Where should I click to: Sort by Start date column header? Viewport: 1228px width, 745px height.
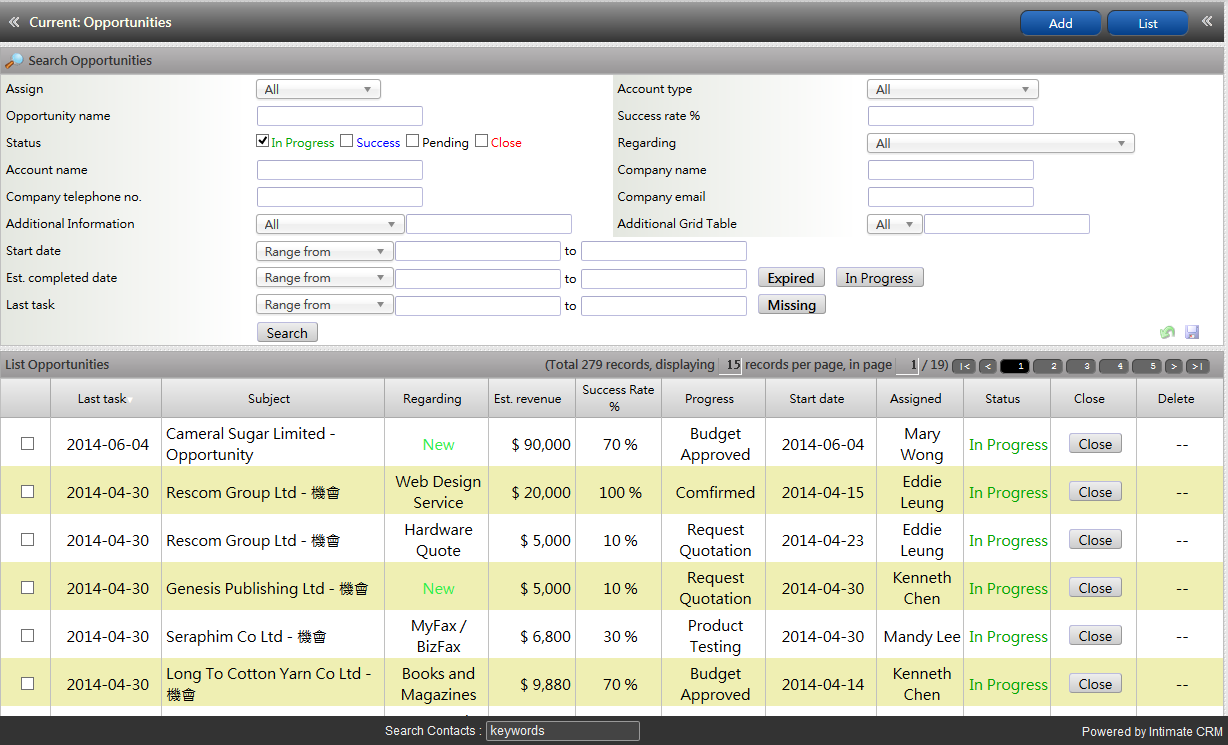point(816,398)
